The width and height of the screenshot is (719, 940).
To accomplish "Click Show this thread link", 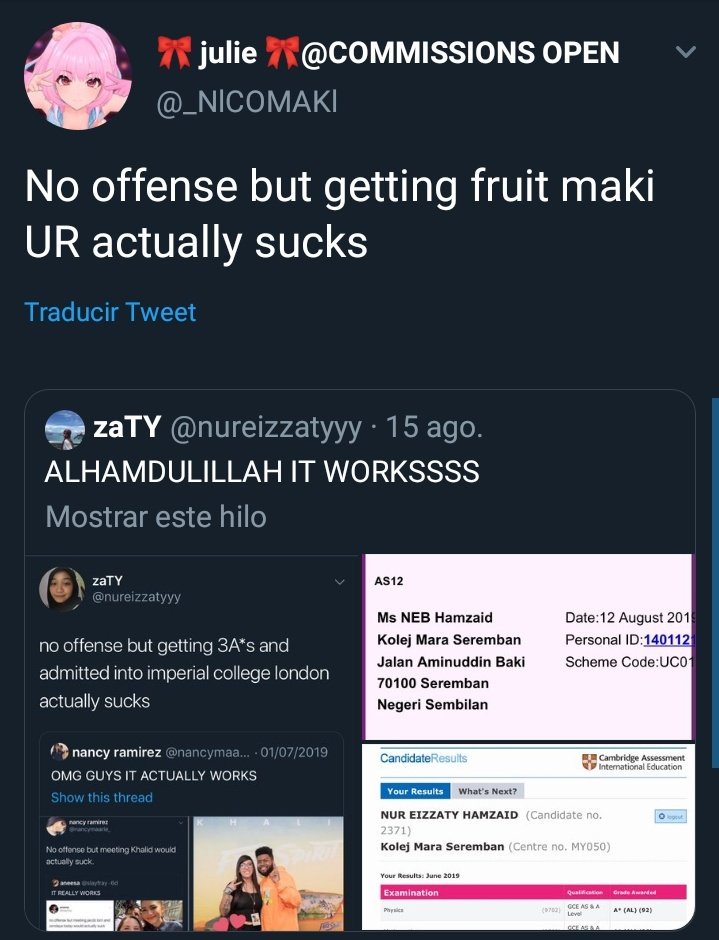I will click(x=102, y=797).
